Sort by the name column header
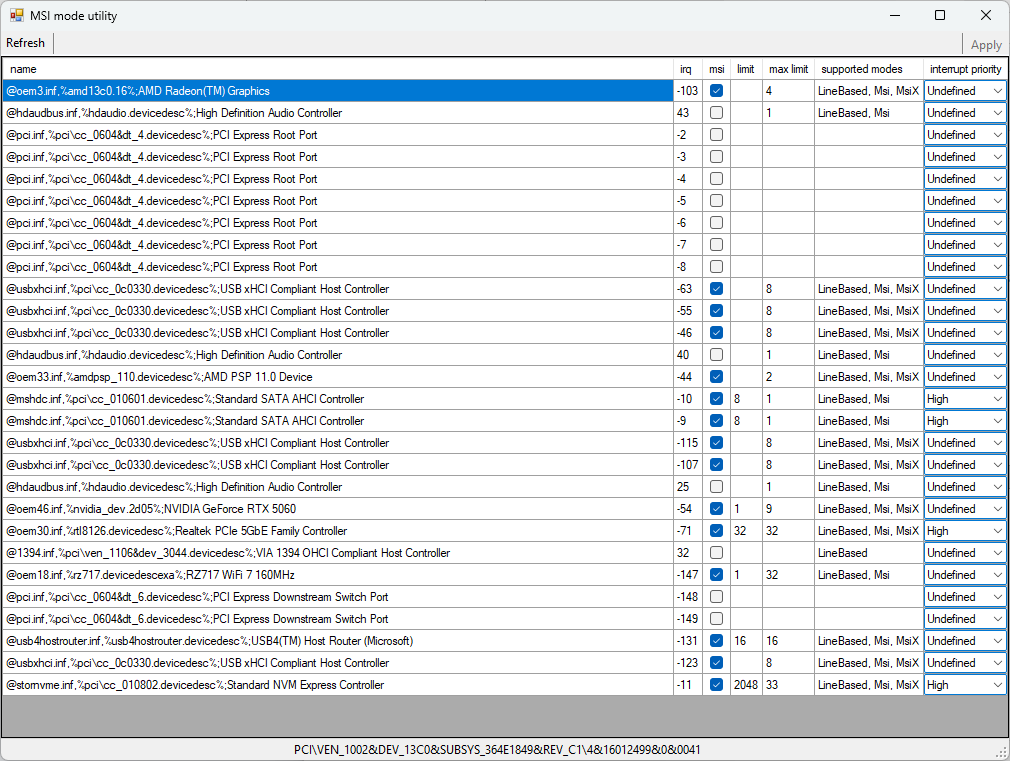The image size is (1010, 761). coord(338,69)
